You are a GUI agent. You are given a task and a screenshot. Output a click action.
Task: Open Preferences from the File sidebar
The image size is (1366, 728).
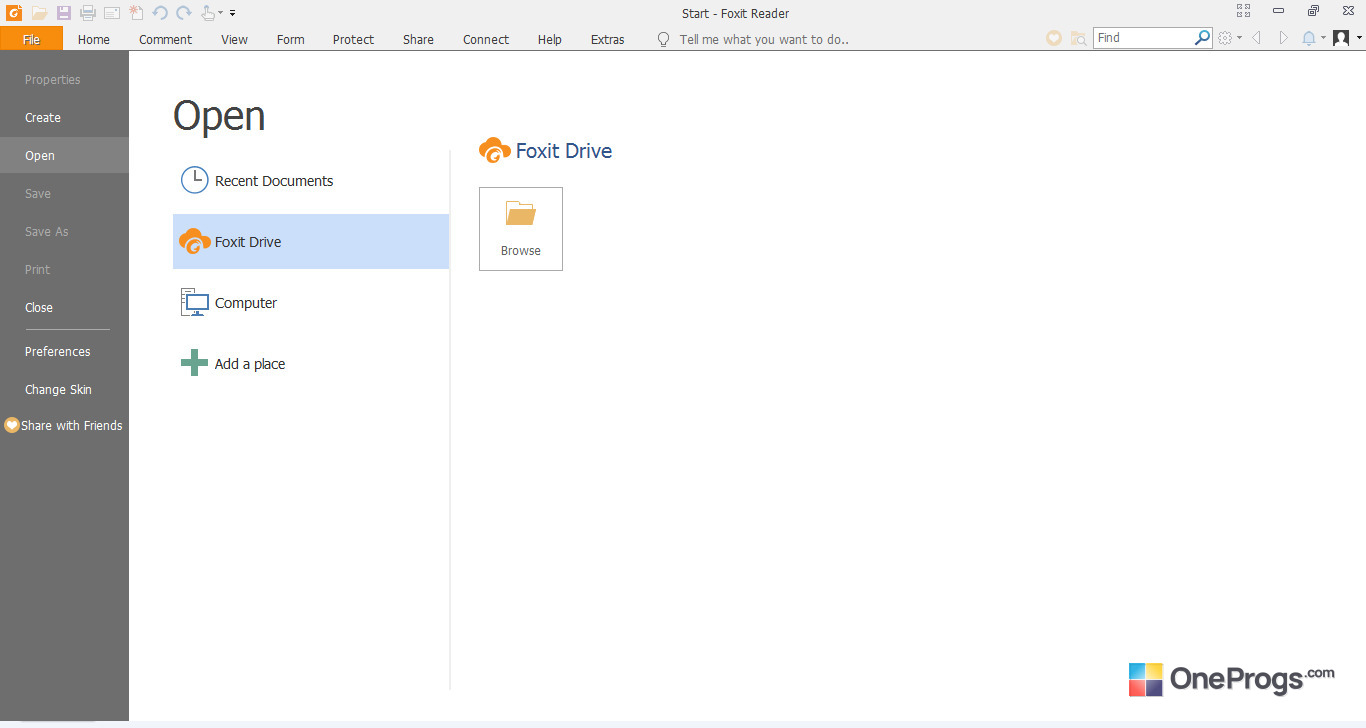point(64,352)
